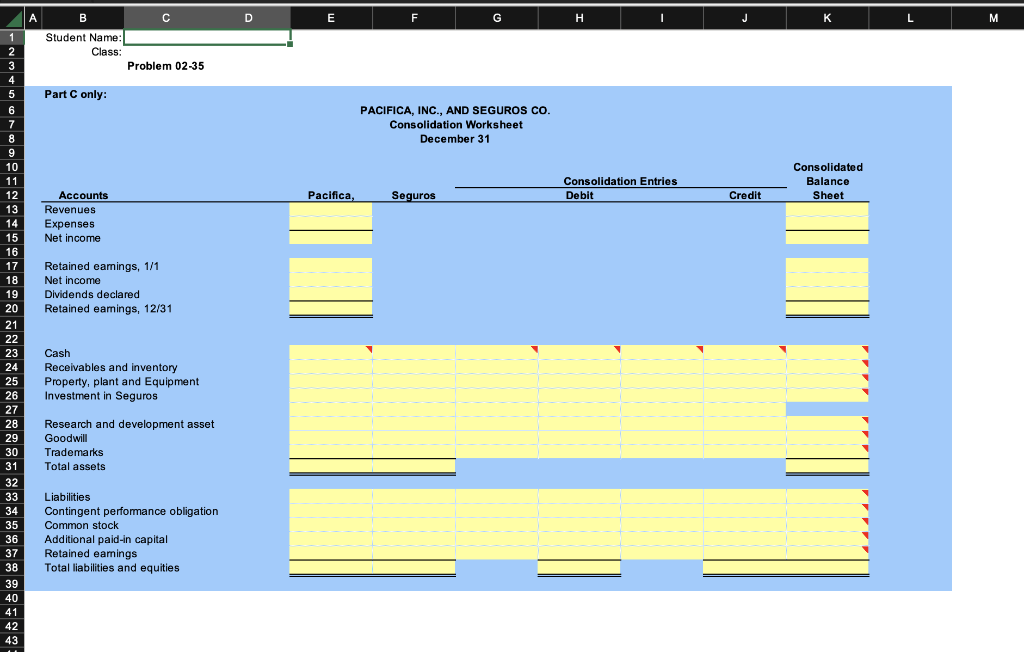Select row 13 header
Screen dimensions: 1024x652
point(12,210)
